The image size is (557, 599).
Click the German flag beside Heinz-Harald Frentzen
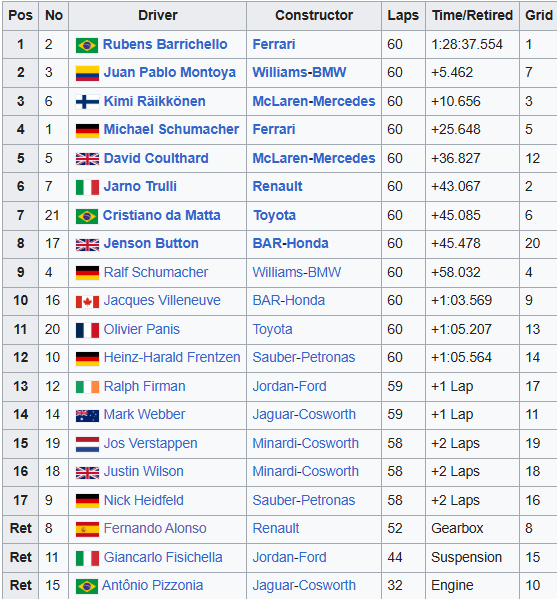(x=87, y=358)
